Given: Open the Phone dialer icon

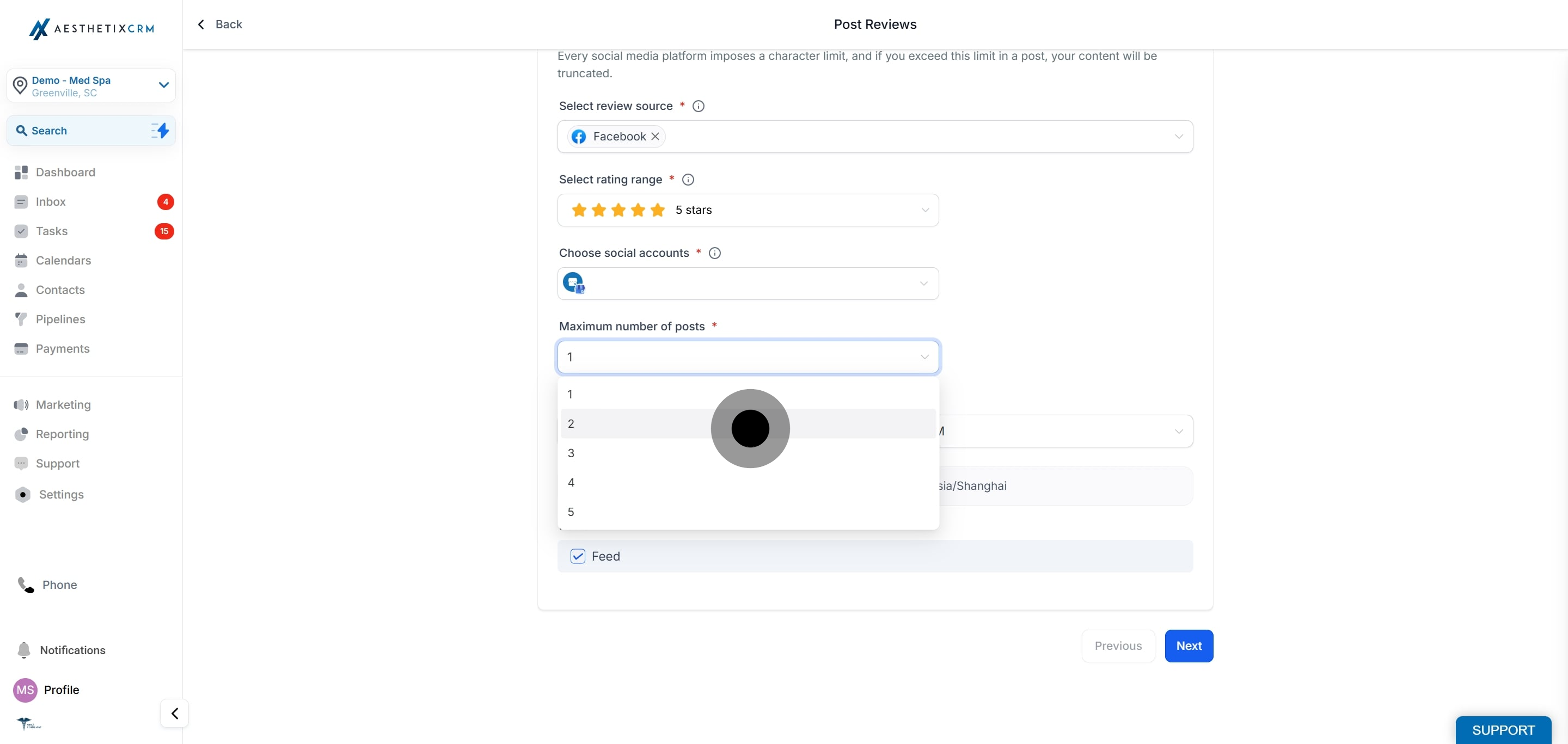Looking at the screenshot, I should 26,585.
